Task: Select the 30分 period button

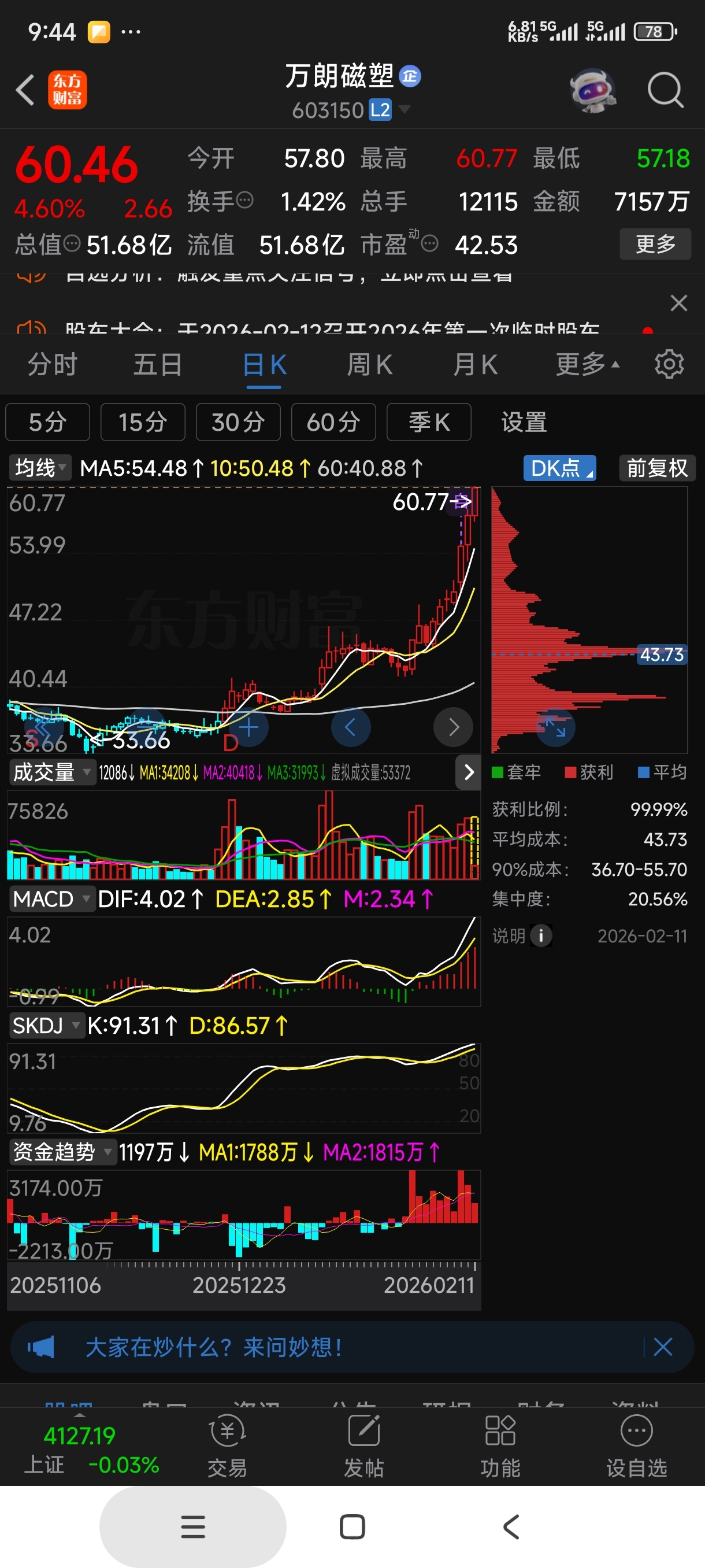Action: click(238, 422)
